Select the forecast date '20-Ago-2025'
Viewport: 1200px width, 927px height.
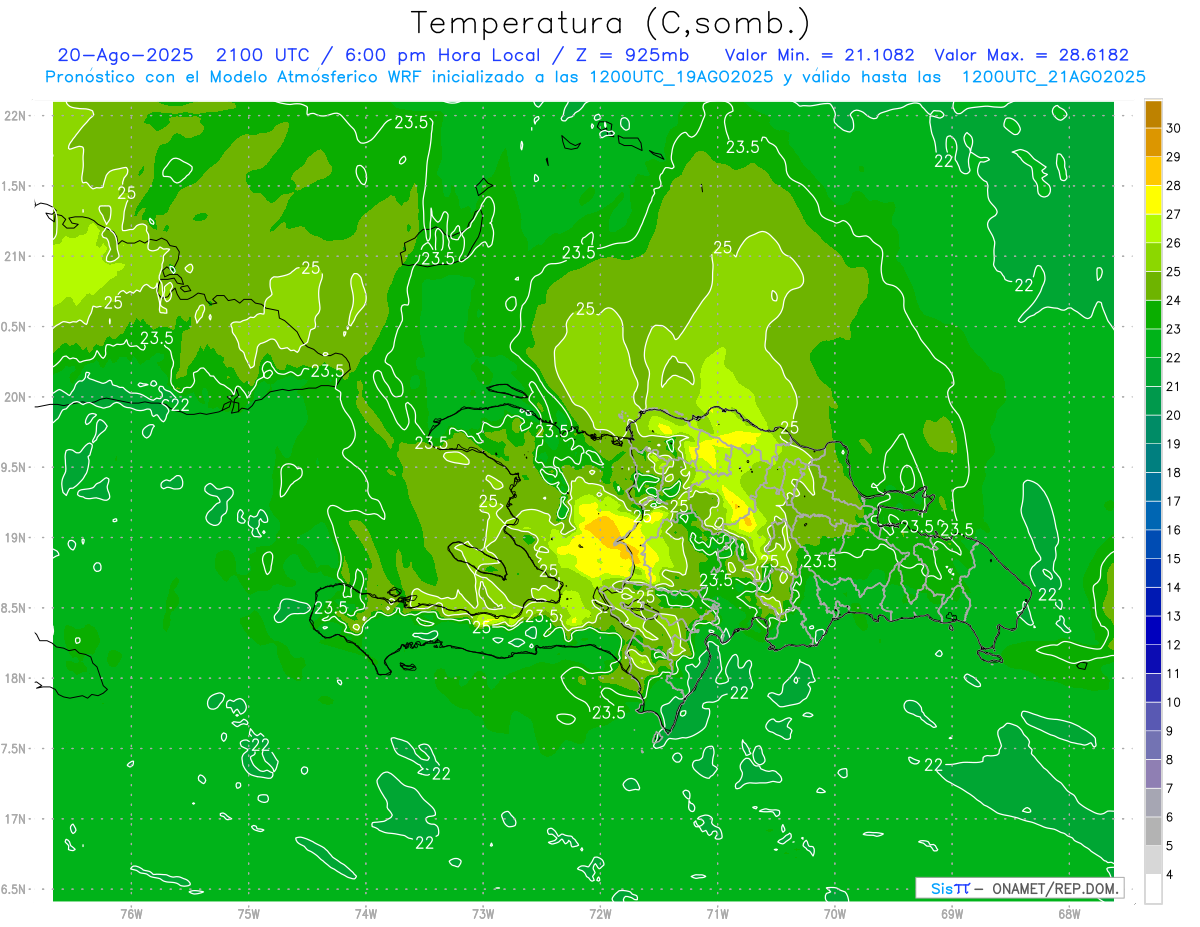[125, 56]
